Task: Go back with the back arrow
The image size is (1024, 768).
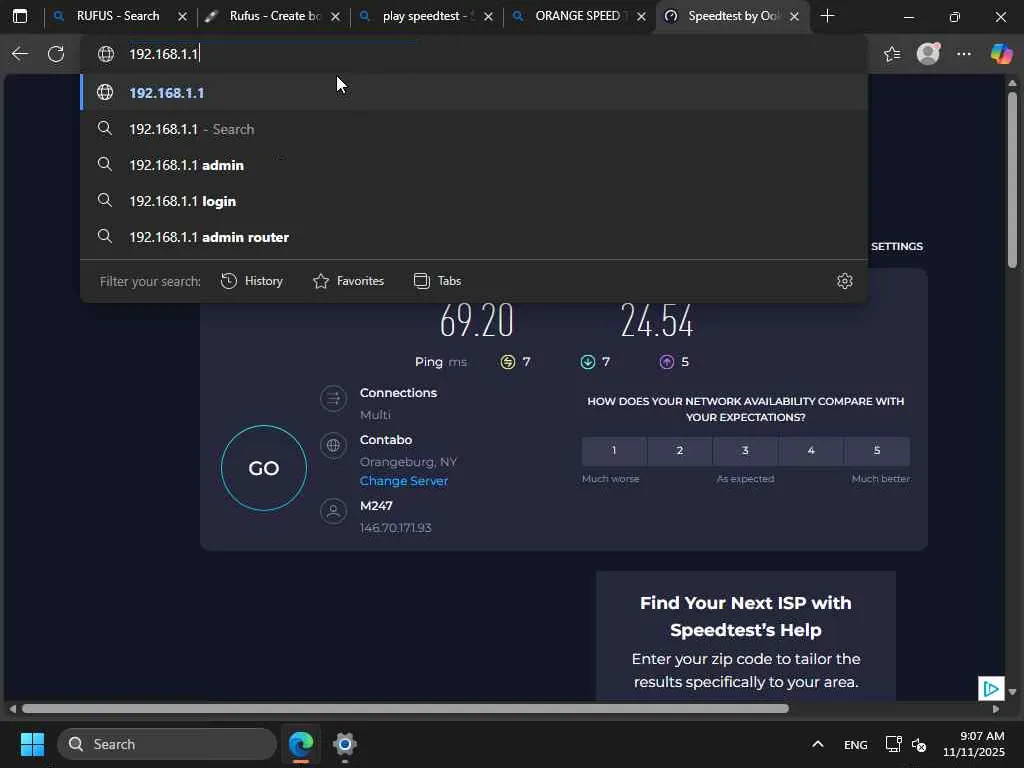Action: click(20, 54)
